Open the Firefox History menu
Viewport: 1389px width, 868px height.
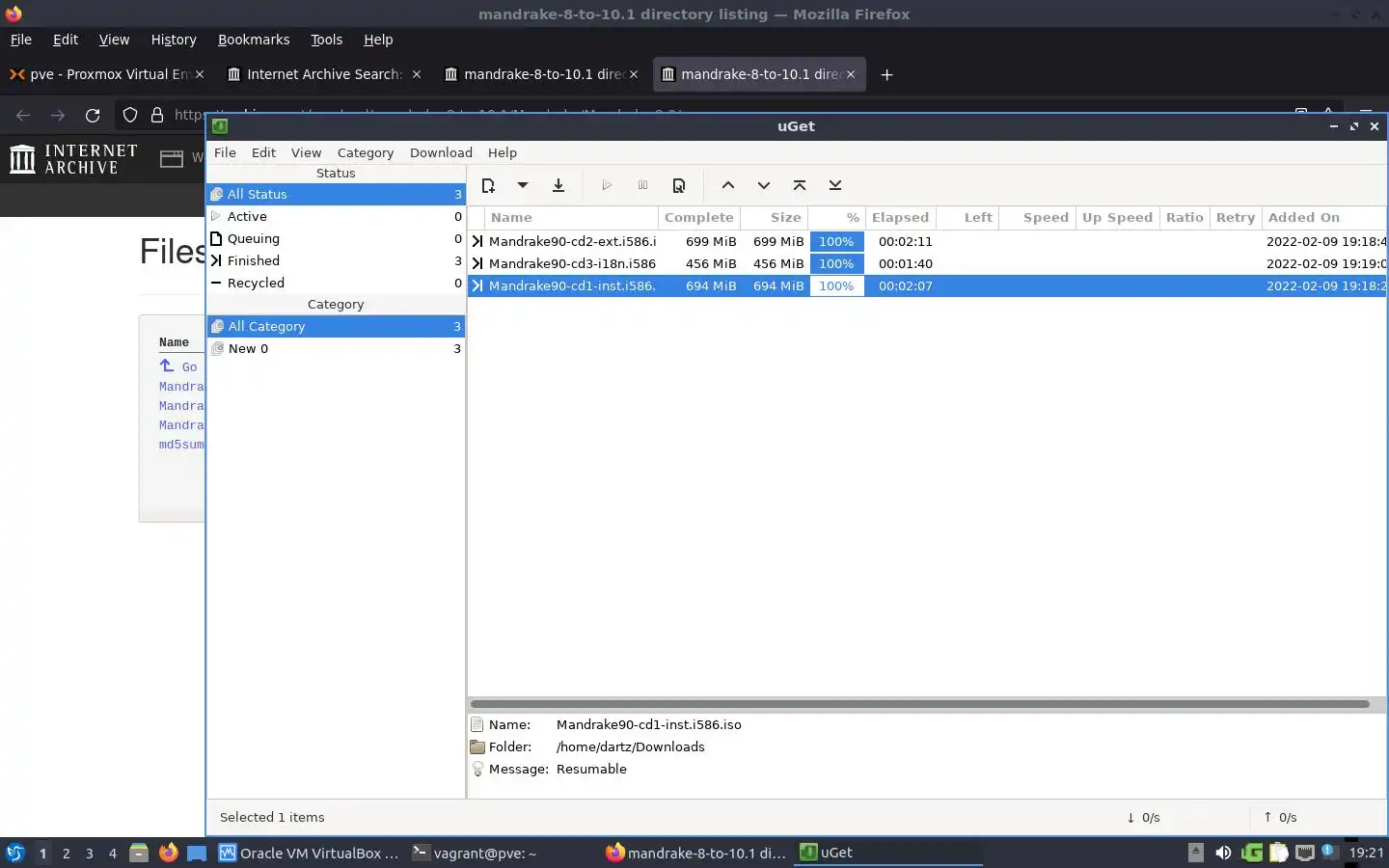(x=174, y=40)
